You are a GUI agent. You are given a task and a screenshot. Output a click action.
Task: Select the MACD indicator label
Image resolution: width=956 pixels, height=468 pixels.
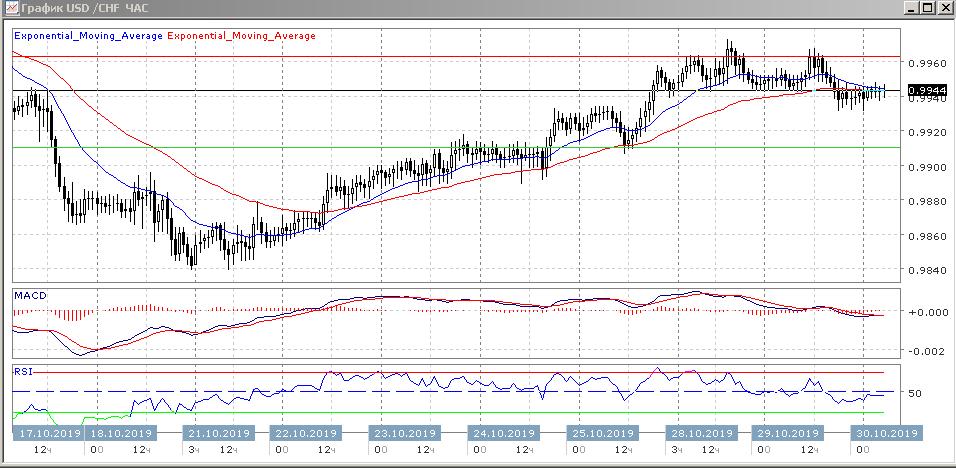click(28, 296)
